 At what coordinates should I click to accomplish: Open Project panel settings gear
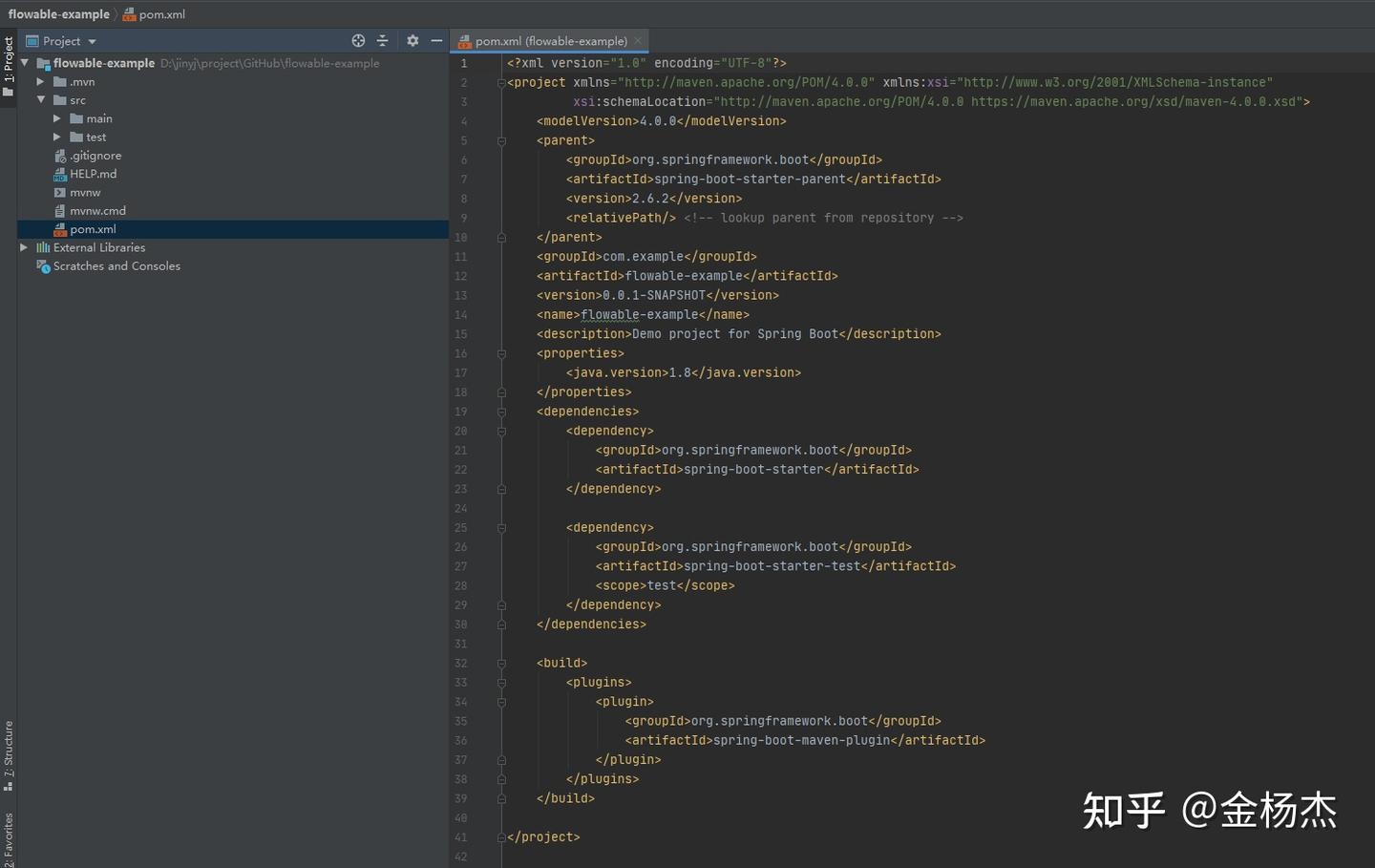point(412,41)
